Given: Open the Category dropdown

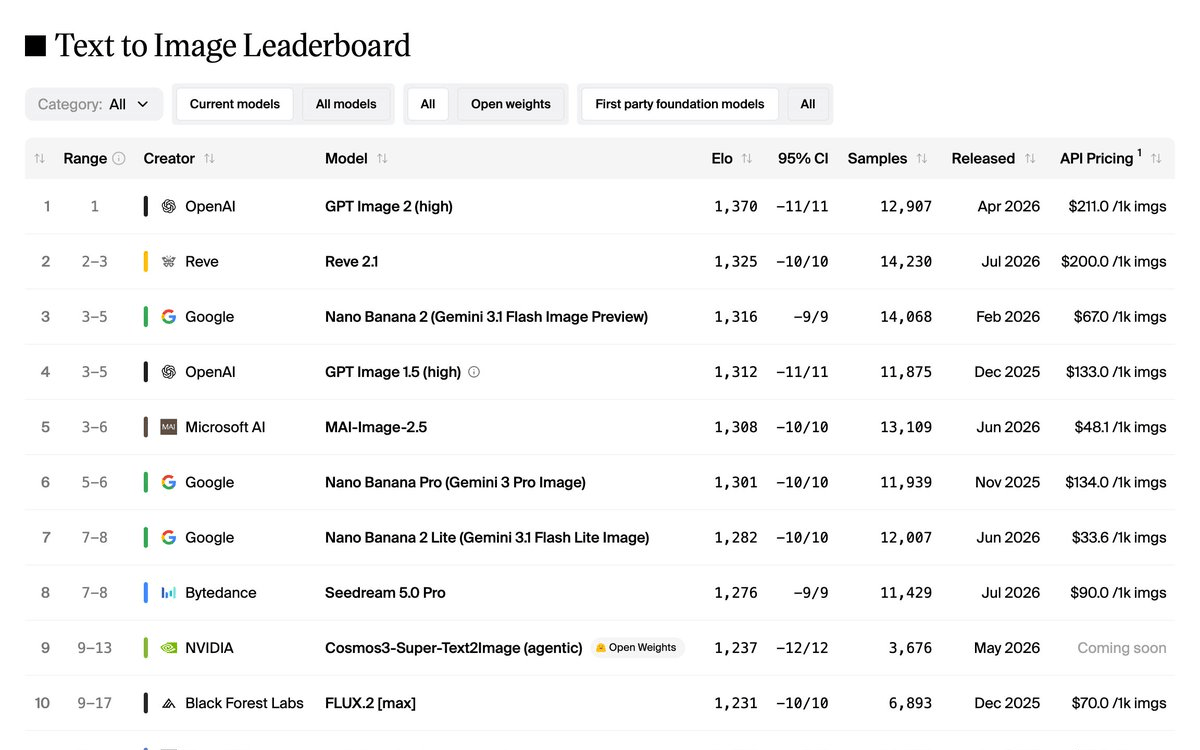Looking at the screenshot, I should click(x=94, y=104).
